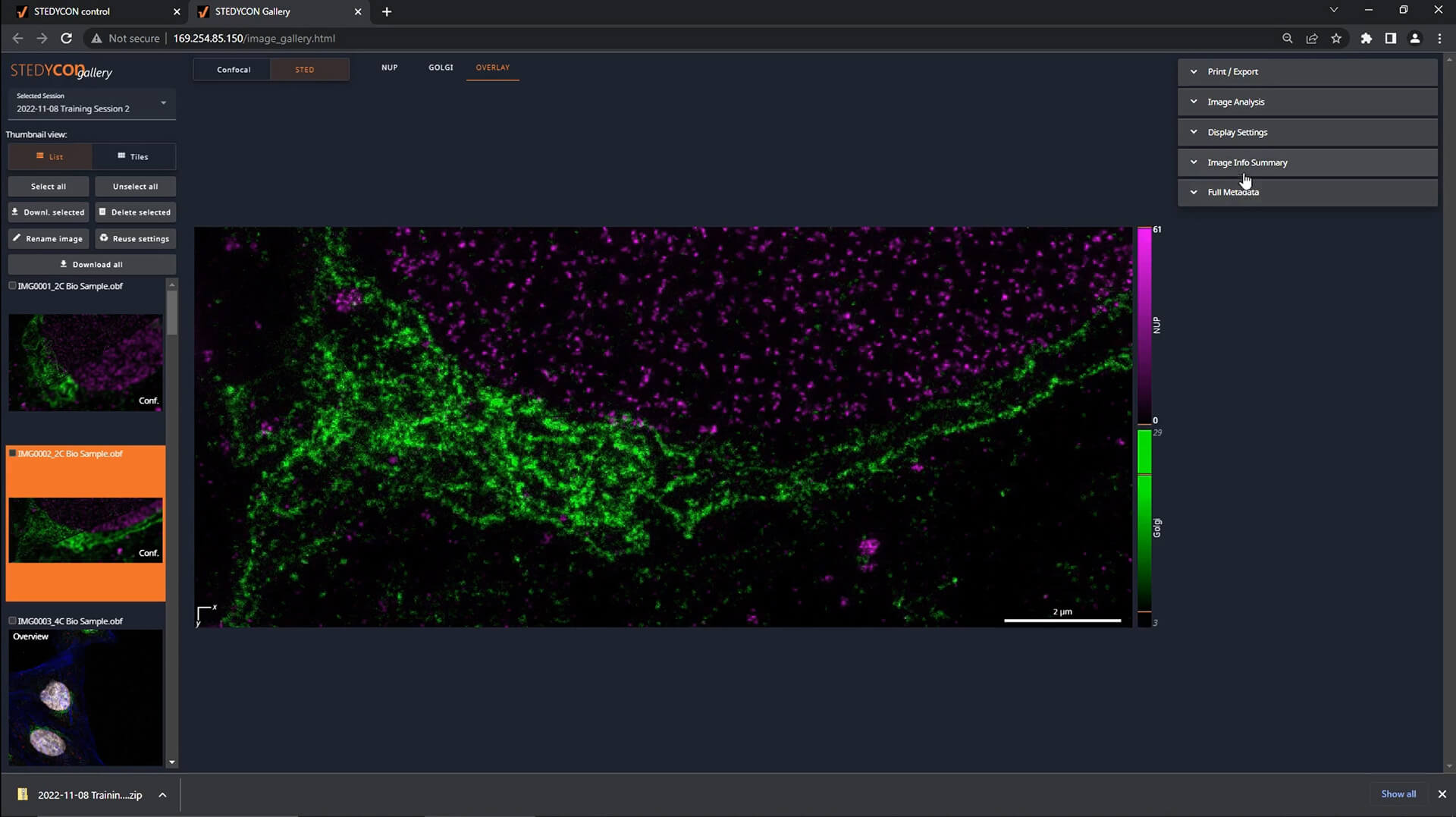
Task: Open the browser side panel icon
Action: click(1390, 38)
